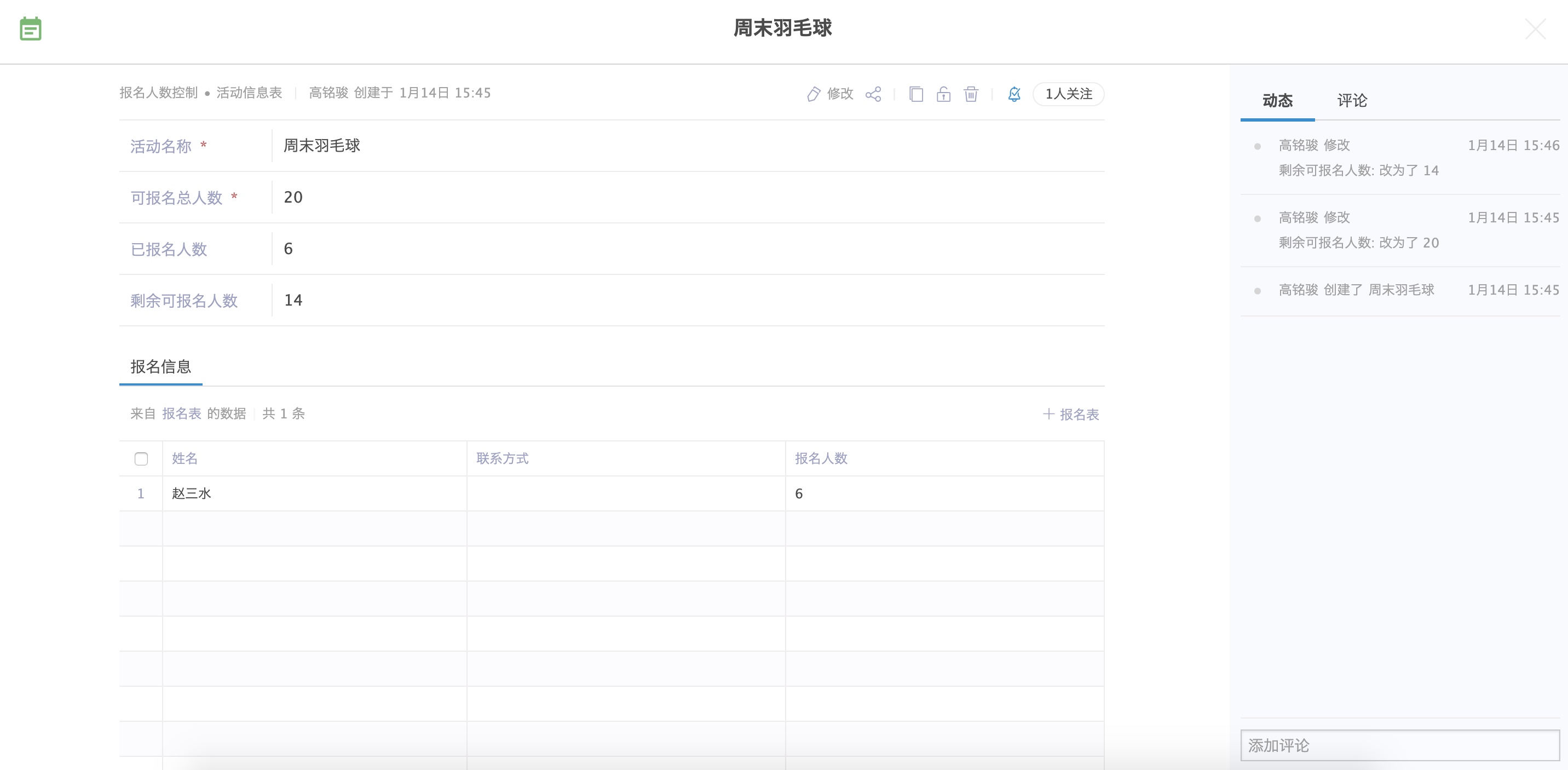Click the 姓名 column header
Viewport: 1568px width, 770px height.
(185, 458)
